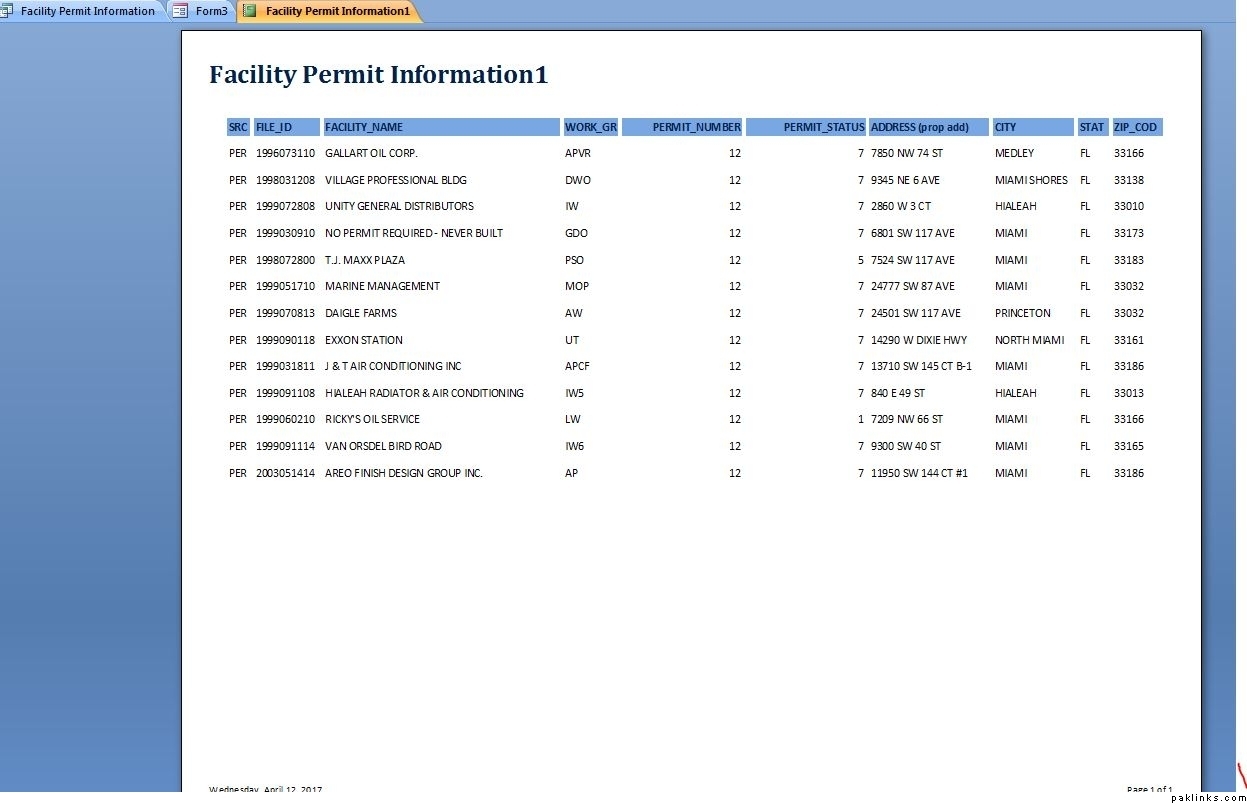Screen dimensions: 1247x804
Task: Select the Facility Permit Information1 tab
Action: 337,11
